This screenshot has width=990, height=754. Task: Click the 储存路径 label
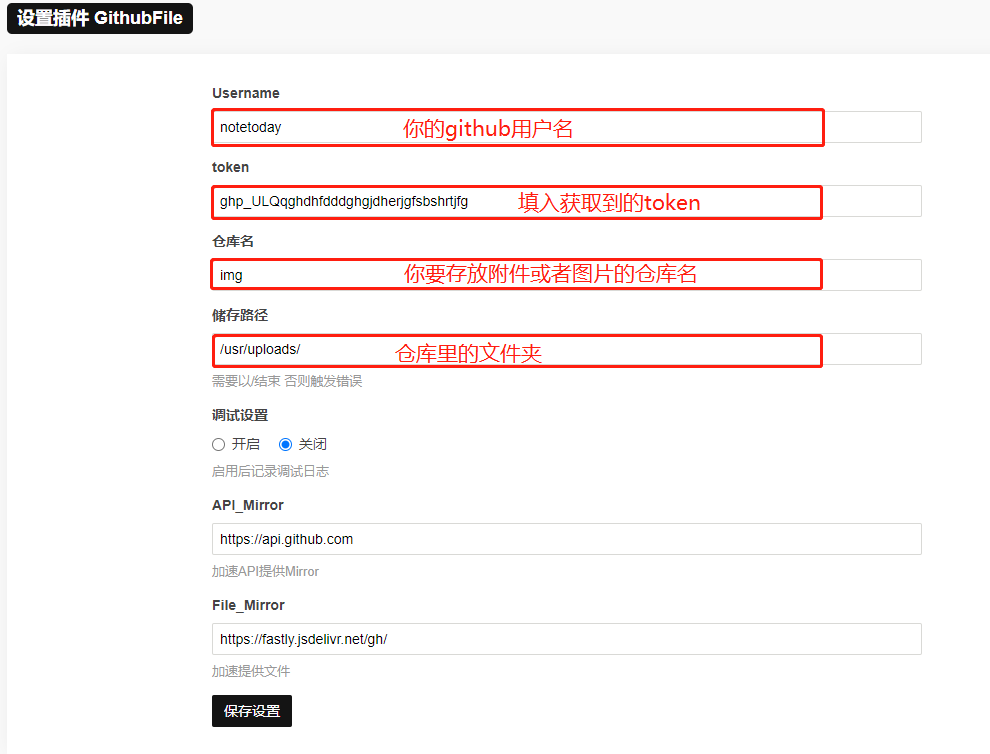[x=240, y=315]
